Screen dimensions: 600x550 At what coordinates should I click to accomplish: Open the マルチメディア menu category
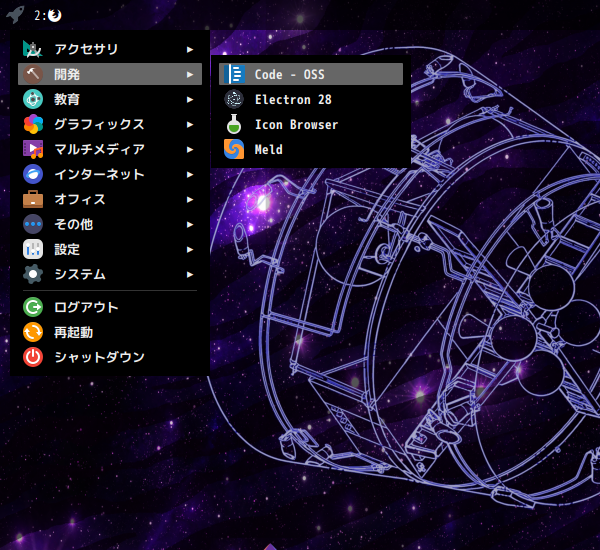coord(110,149)
